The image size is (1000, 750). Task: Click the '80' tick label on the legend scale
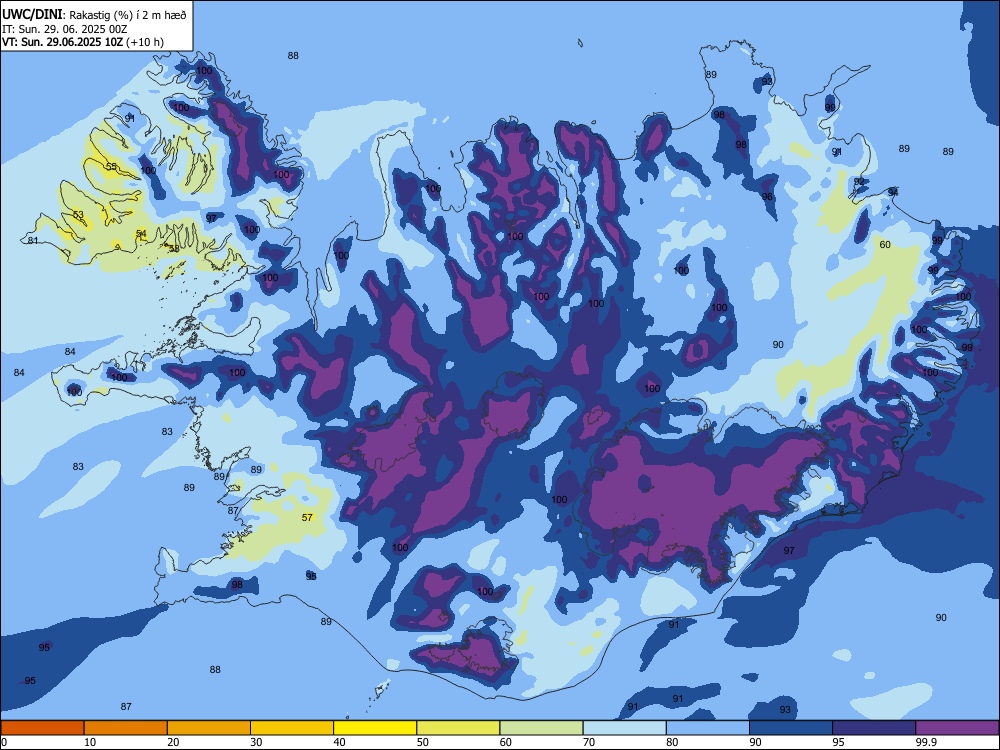pos(672,742)
